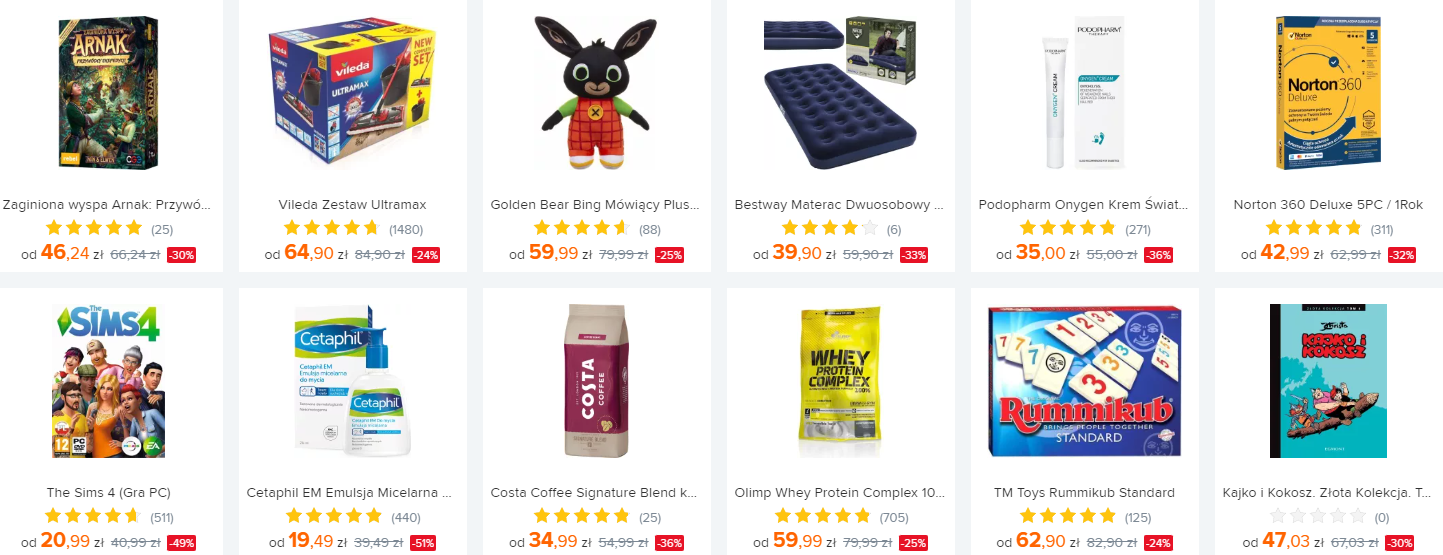The width and height of the screenshot is (1443, 555).
Task: Click star rating of Vileda Zestaw Ultramax
Action: 332,228
